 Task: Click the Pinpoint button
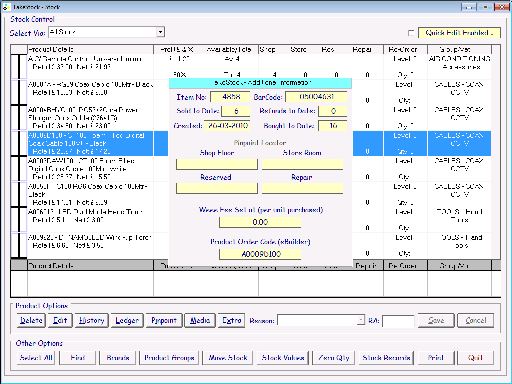pyautogui.click(x=164, y=320)
